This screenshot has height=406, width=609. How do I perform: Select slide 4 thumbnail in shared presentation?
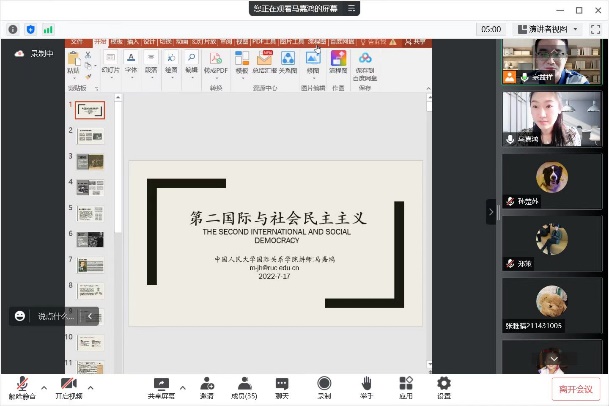(x=91, y=187)
